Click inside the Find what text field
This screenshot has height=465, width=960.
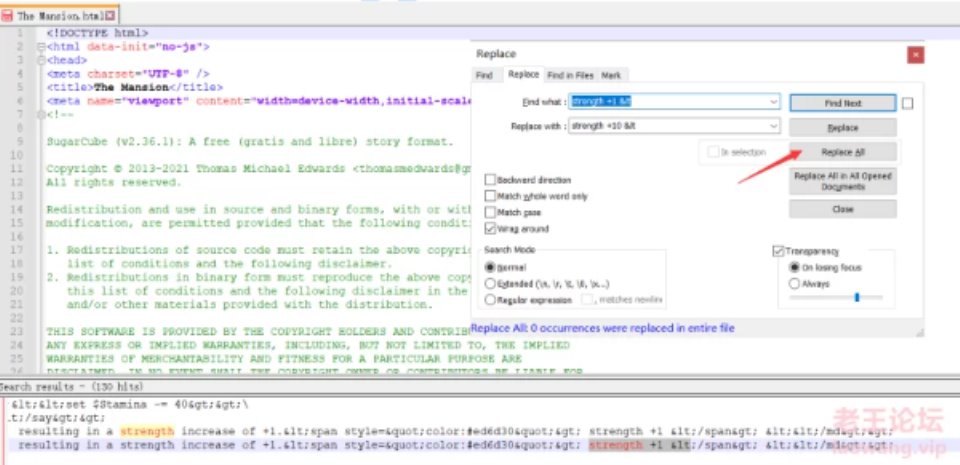pyautogui.click(x=670, y=102)
